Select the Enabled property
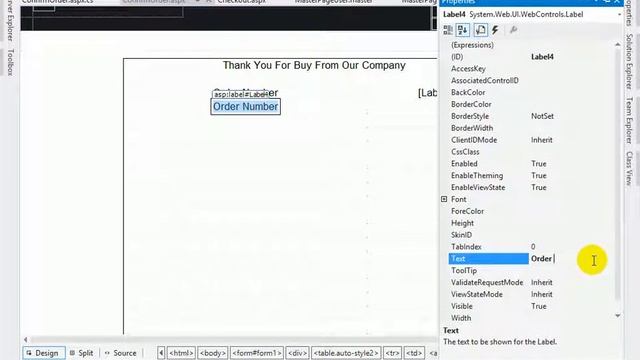This screenshot has height=360, width=640. click(x=464, y=164)
